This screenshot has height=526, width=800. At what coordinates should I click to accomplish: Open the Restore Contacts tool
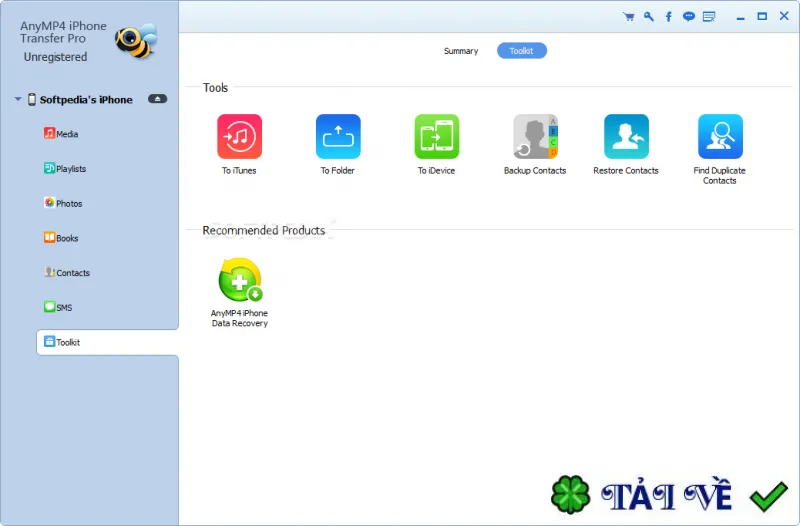tap(626, 137)
